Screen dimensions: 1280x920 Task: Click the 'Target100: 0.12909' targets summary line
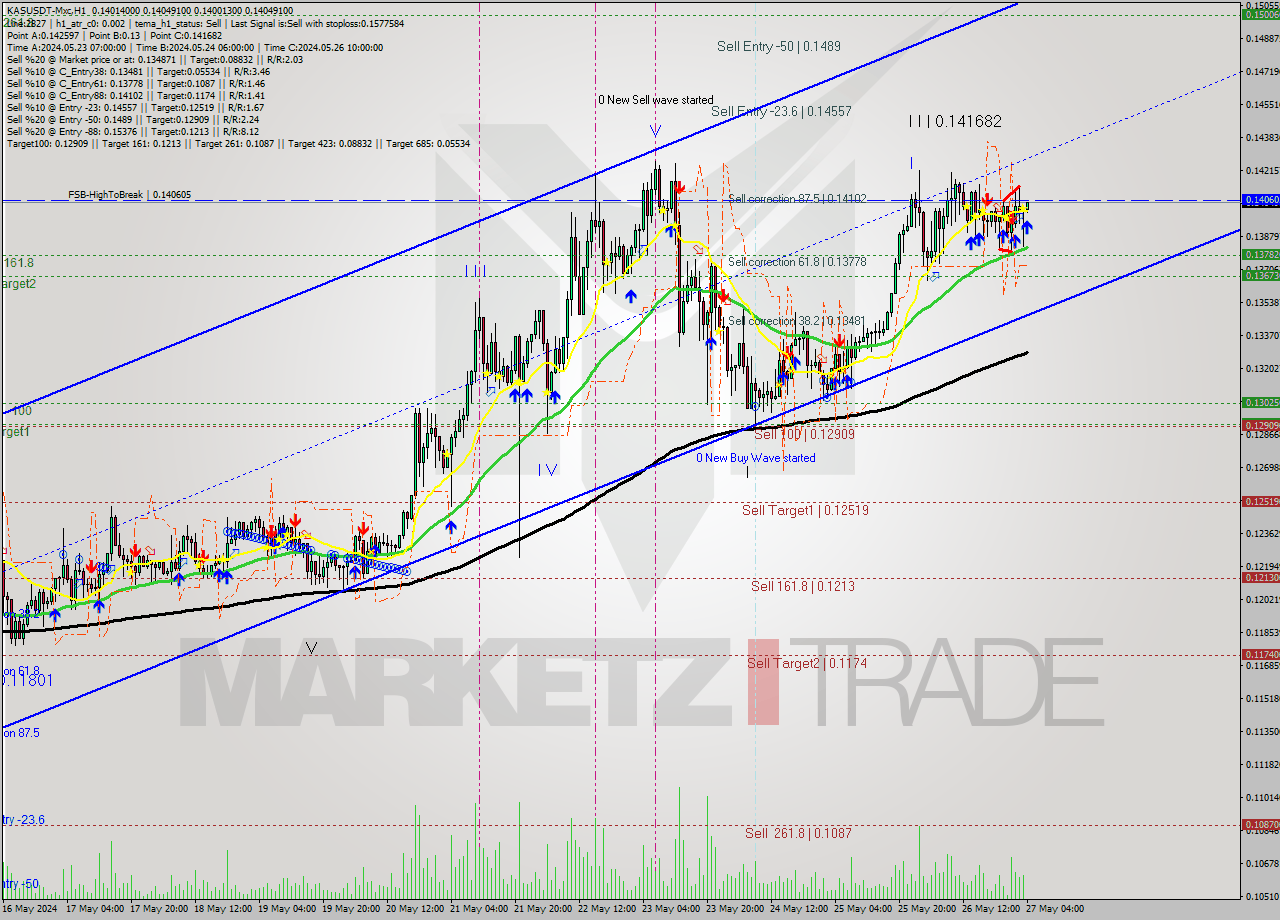point(238,143)
